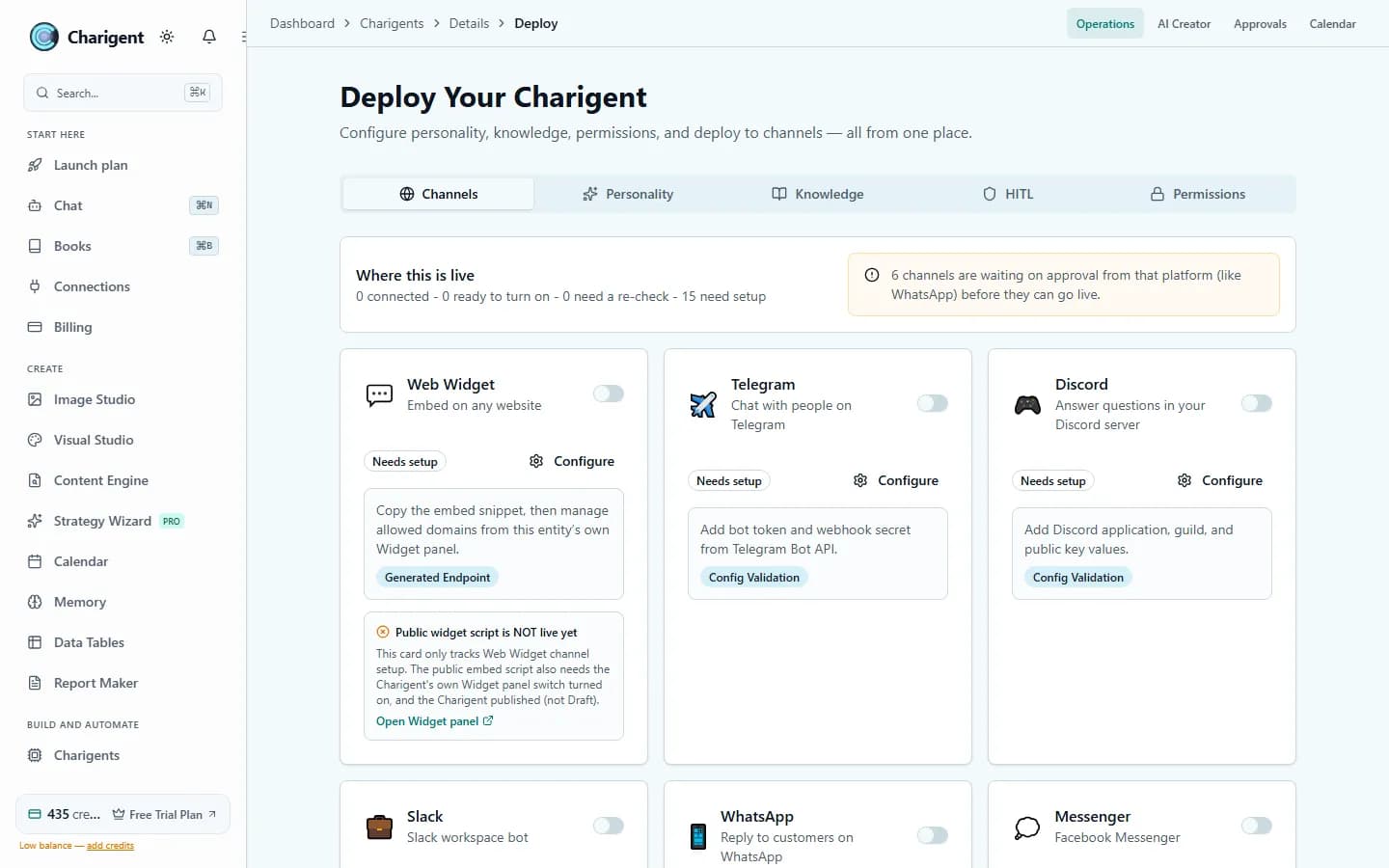Collapse the sidebar with the edge handle
The height and width of the screenshot is (868, 1389).
[x=243, y=37]
